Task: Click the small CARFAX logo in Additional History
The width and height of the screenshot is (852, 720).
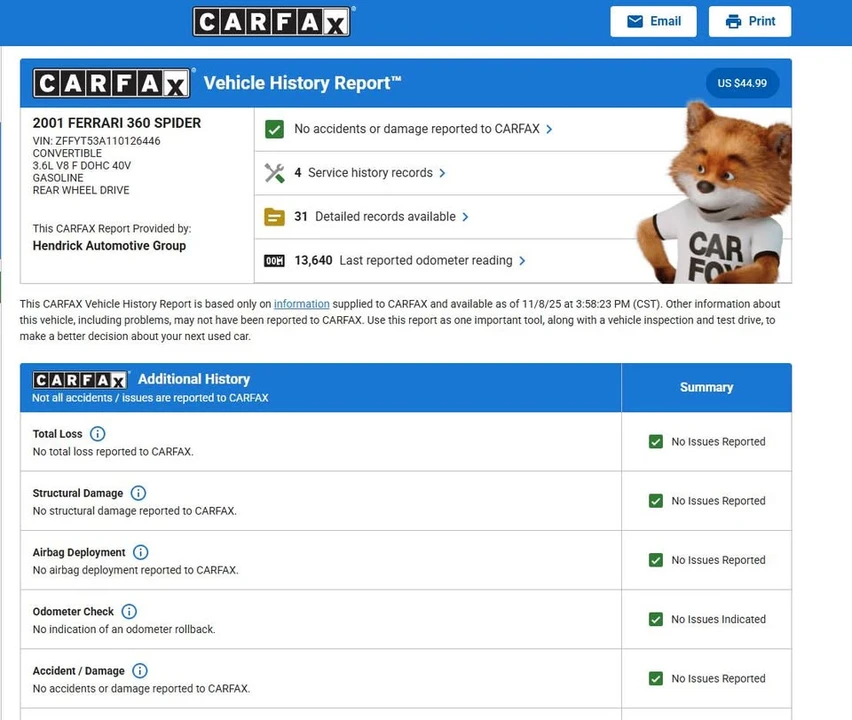Action: pos(80,380)
